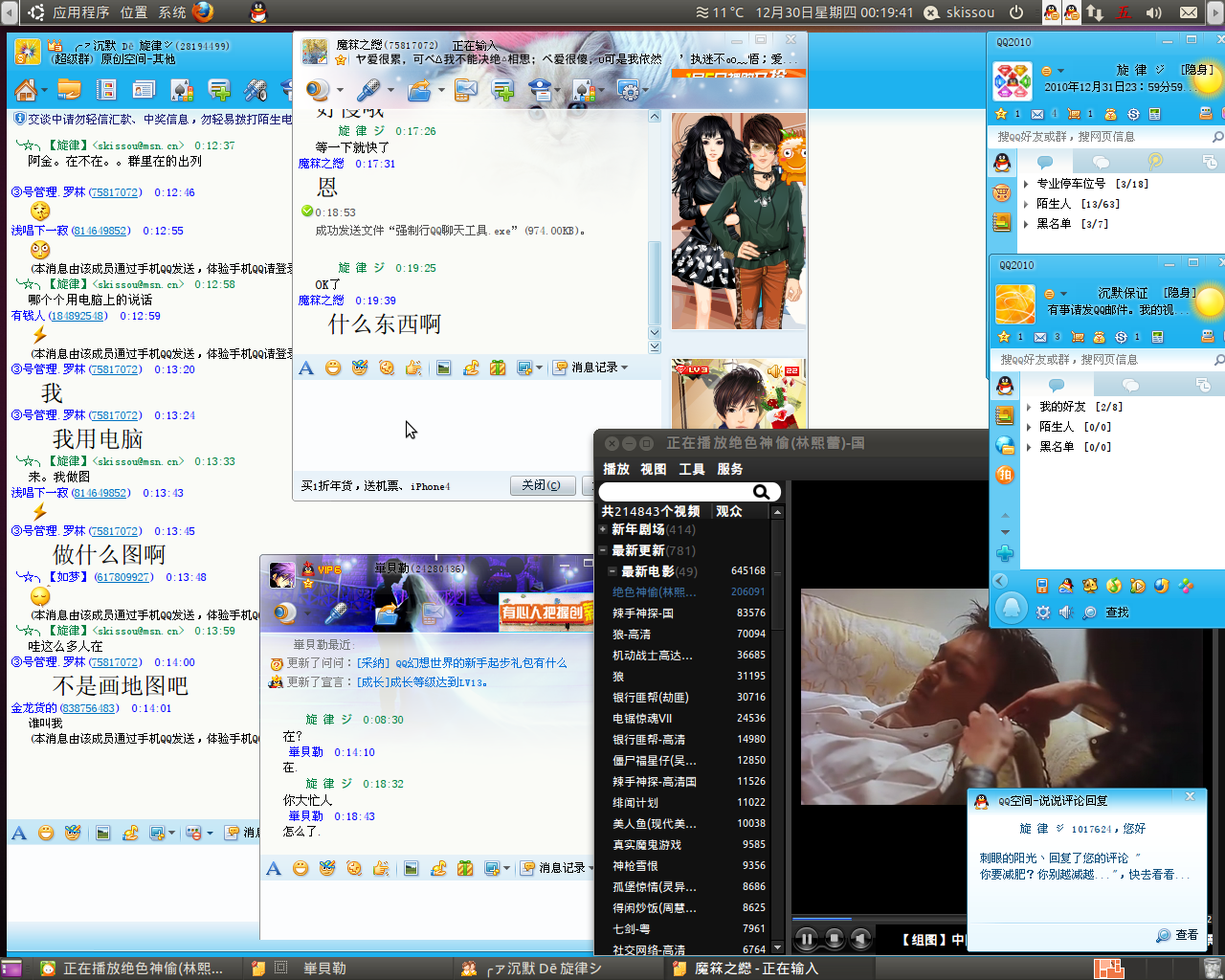The height and width of the screenshot is (980, 1225).
Task: Open 服务 menu in video player
Action: click(730, 469)
